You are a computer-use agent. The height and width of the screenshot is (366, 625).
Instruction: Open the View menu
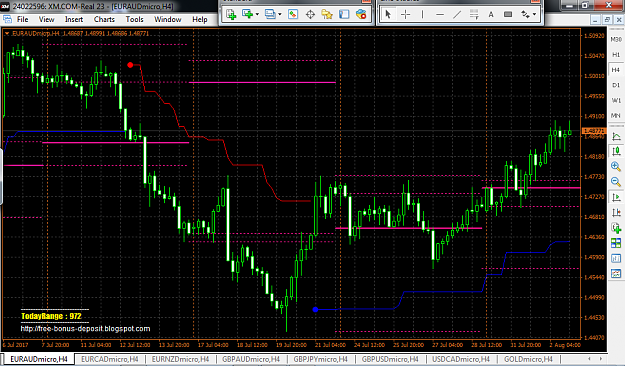46,19
